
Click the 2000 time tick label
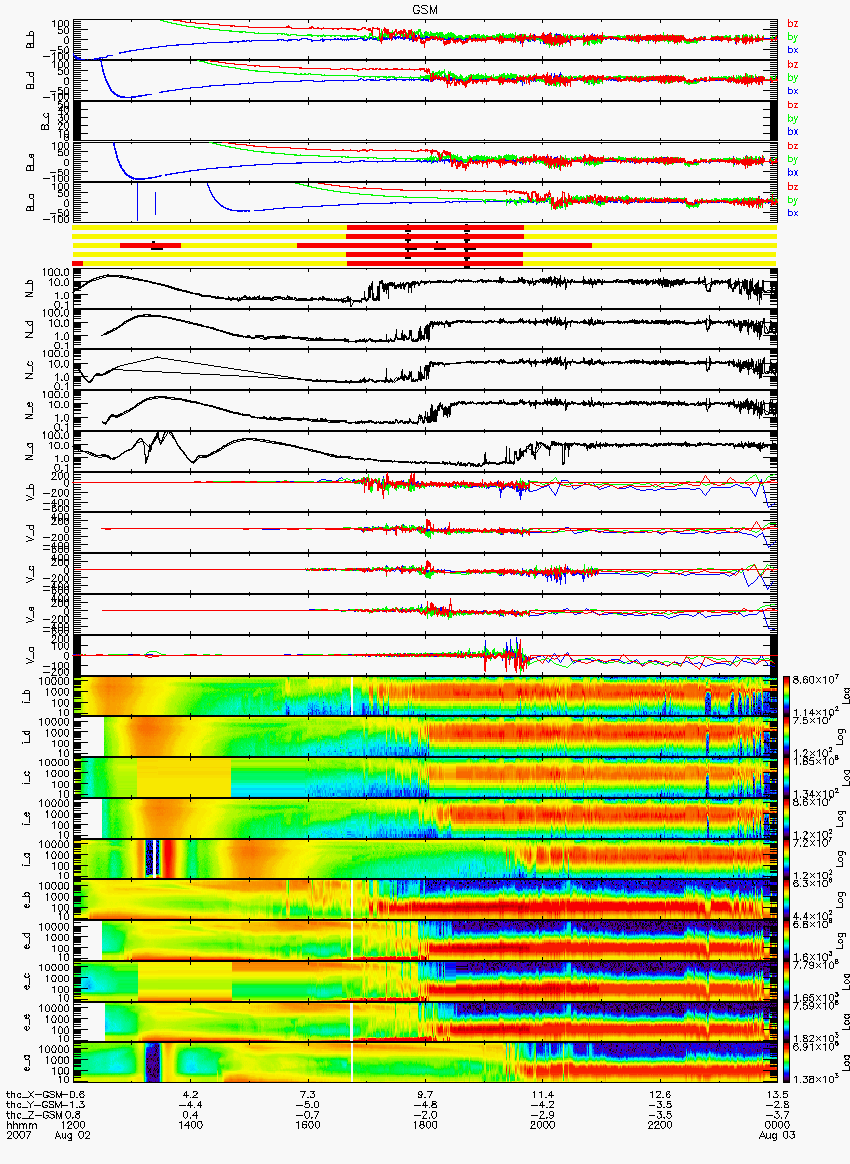tap(543, 1123)
